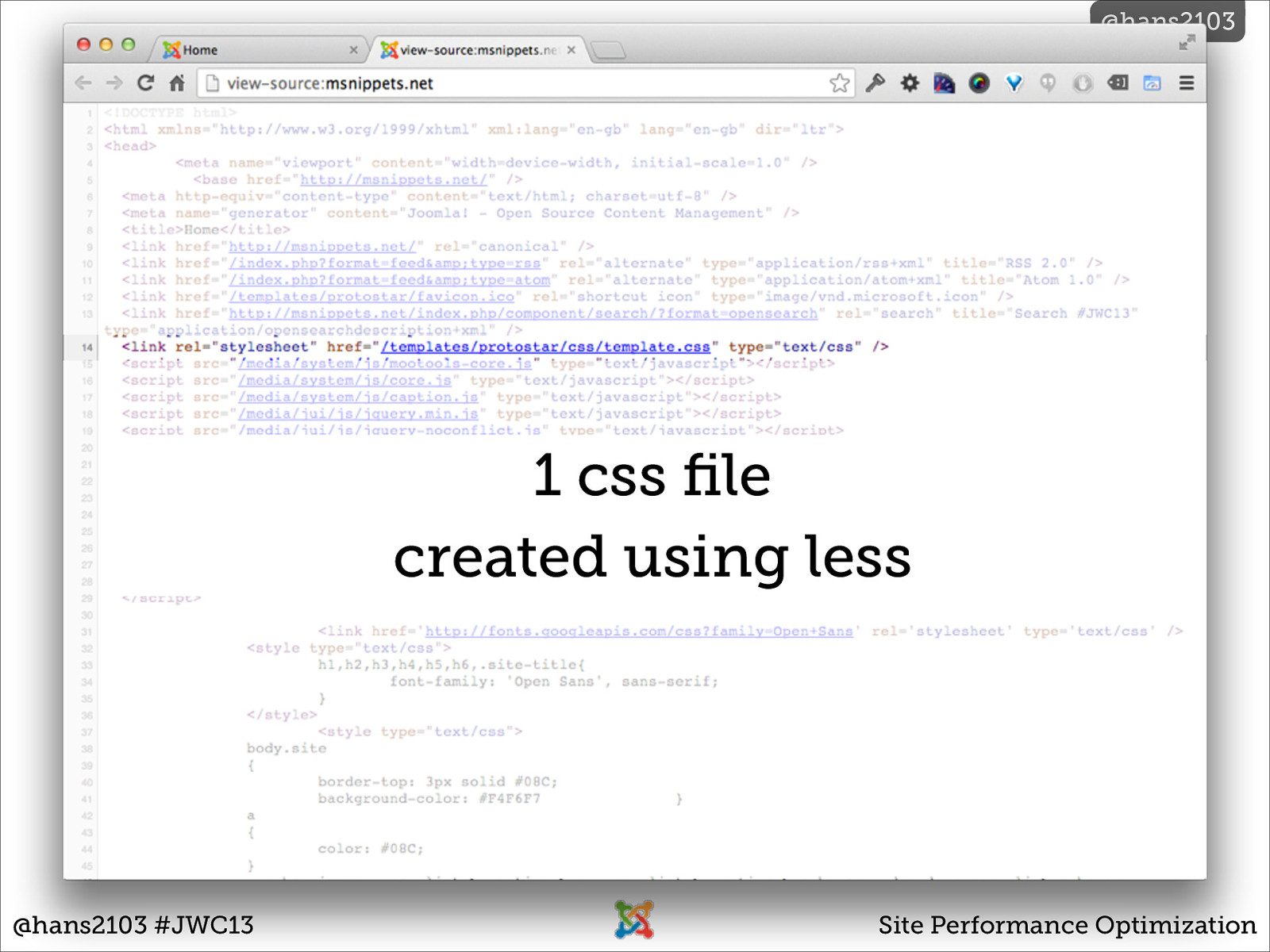Viewport: 1270px width, 952px height.
Task: Click line number 14 in the gutter
Action: pos(87,347)
